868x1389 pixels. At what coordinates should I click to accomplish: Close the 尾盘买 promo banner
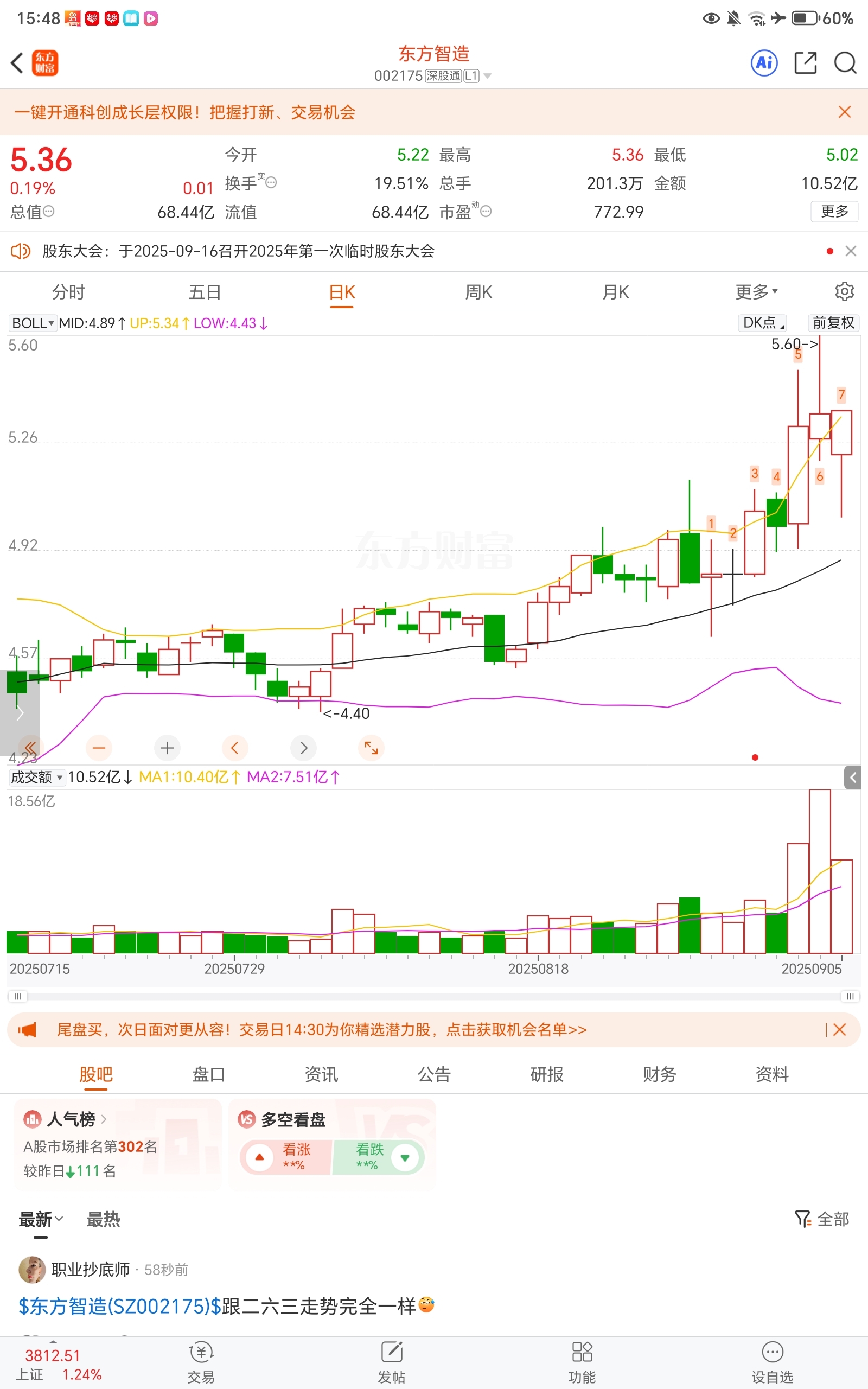click(839, 1030)
